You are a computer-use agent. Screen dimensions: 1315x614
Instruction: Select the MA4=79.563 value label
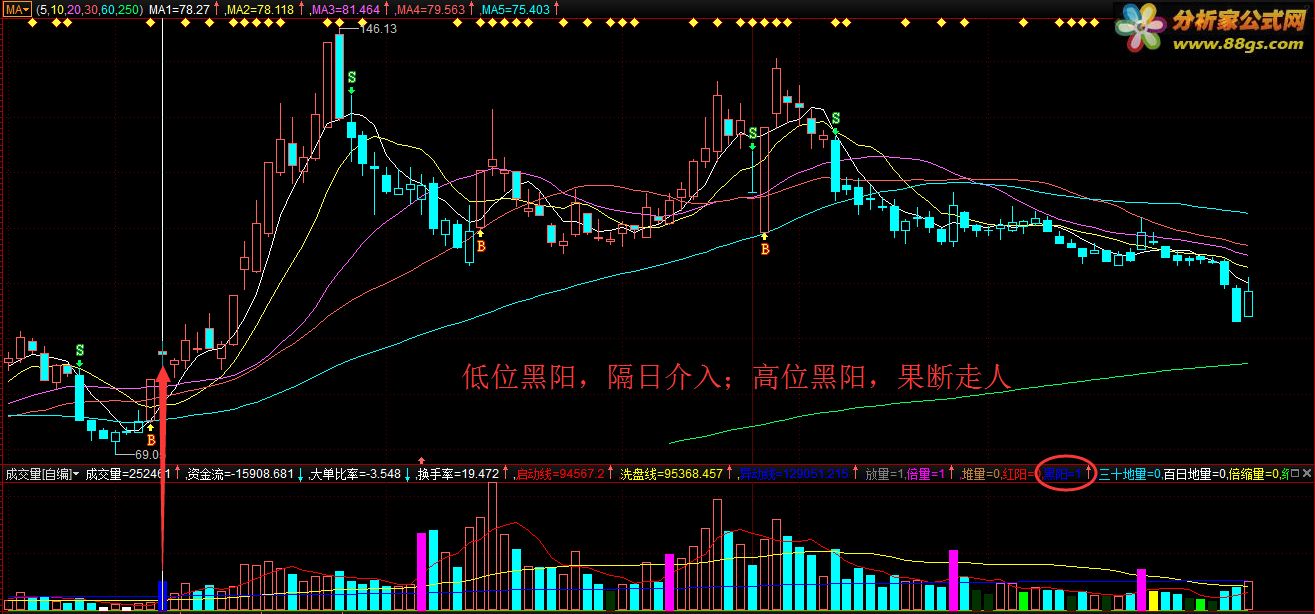point(431,9)
